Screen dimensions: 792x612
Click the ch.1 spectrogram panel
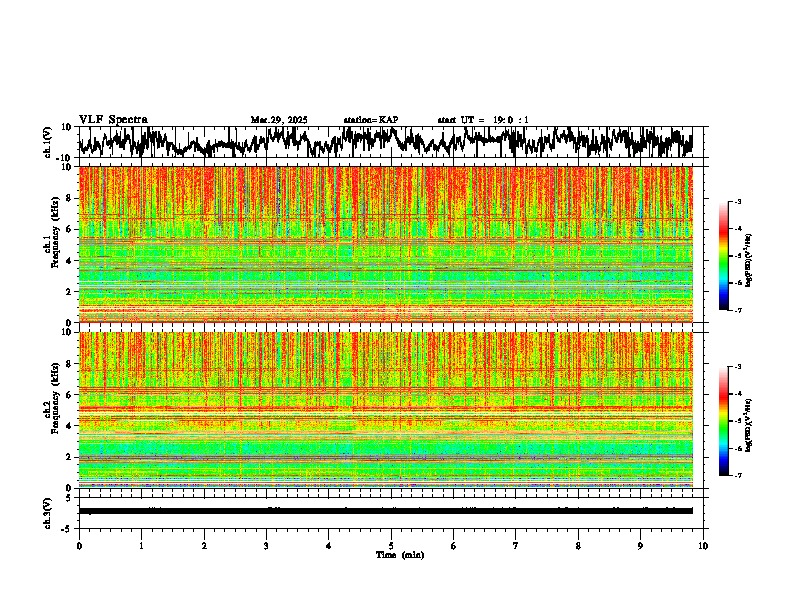click(386, 244)
